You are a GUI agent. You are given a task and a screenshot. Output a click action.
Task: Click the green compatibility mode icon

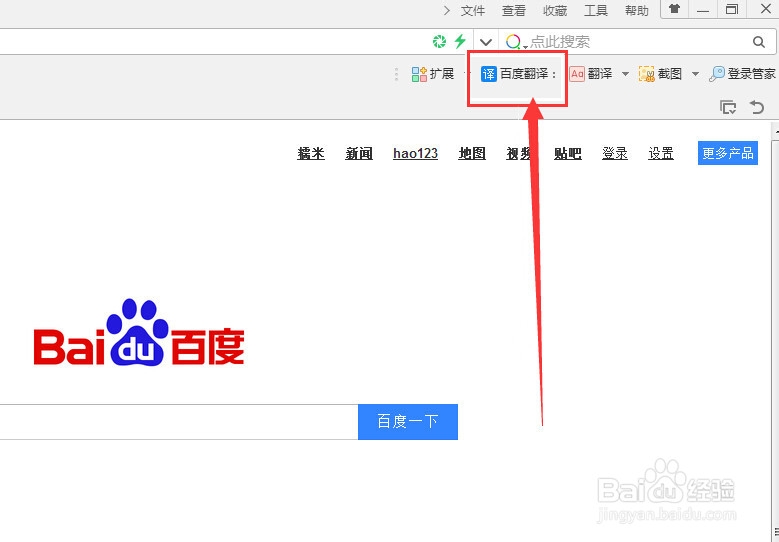click(439, 42)
